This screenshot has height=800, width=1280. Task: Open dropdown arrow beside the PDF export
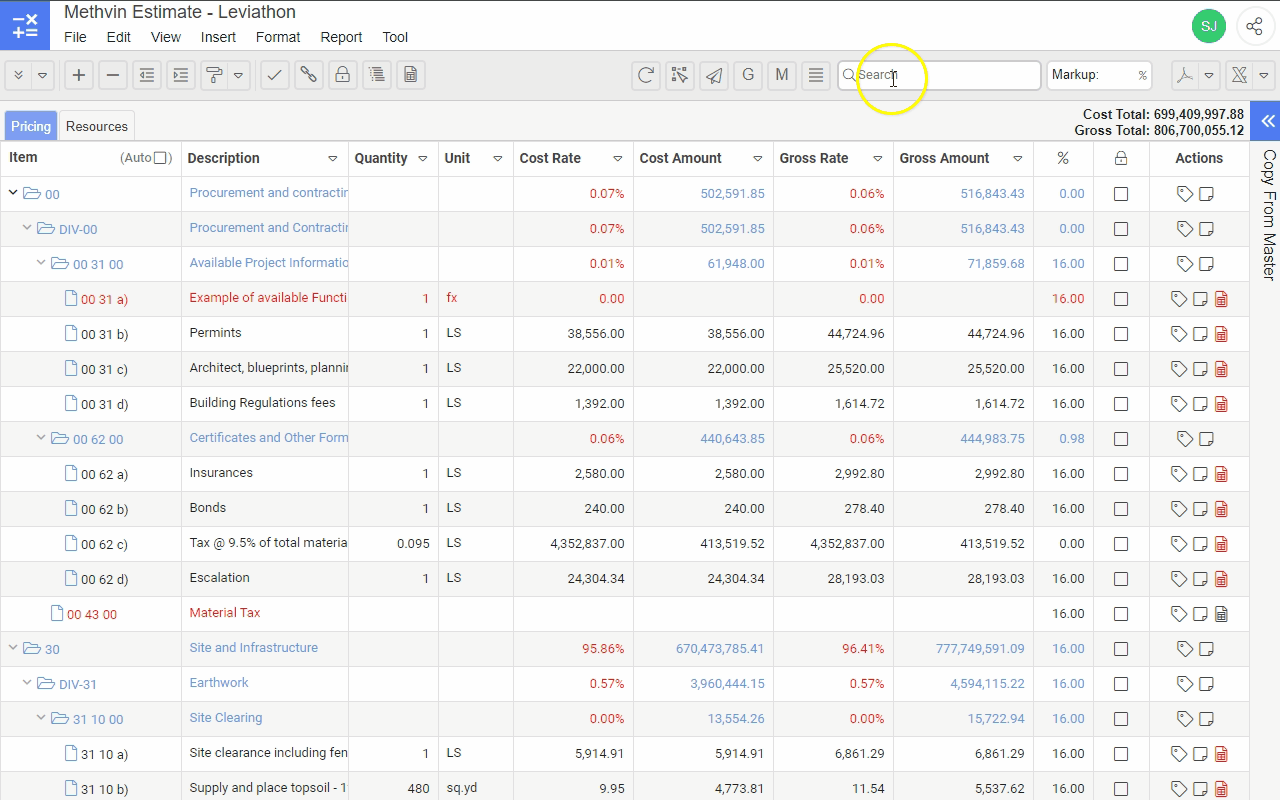1209,75
